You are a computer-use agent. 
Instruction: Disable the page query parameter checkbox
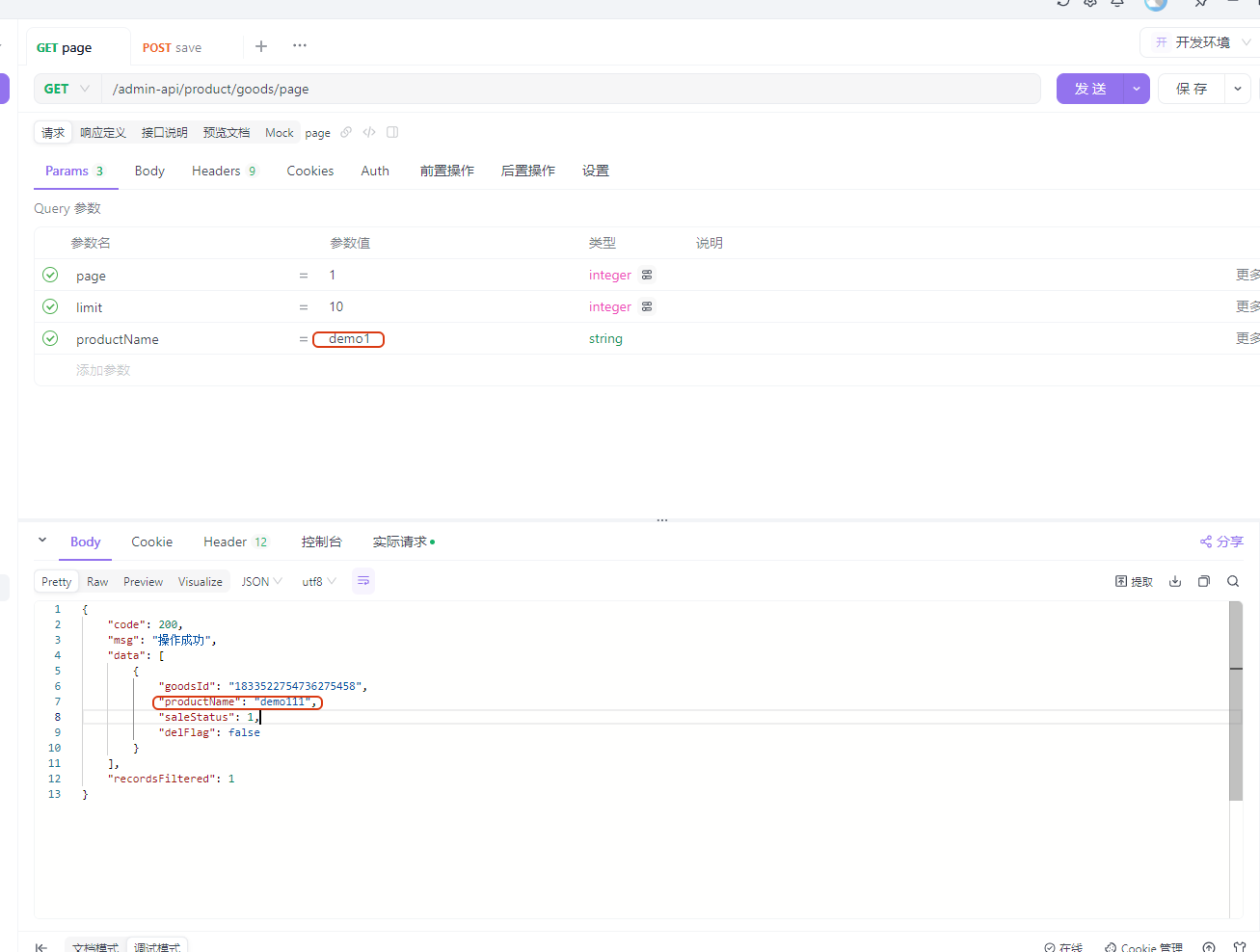tap(50, 276)
